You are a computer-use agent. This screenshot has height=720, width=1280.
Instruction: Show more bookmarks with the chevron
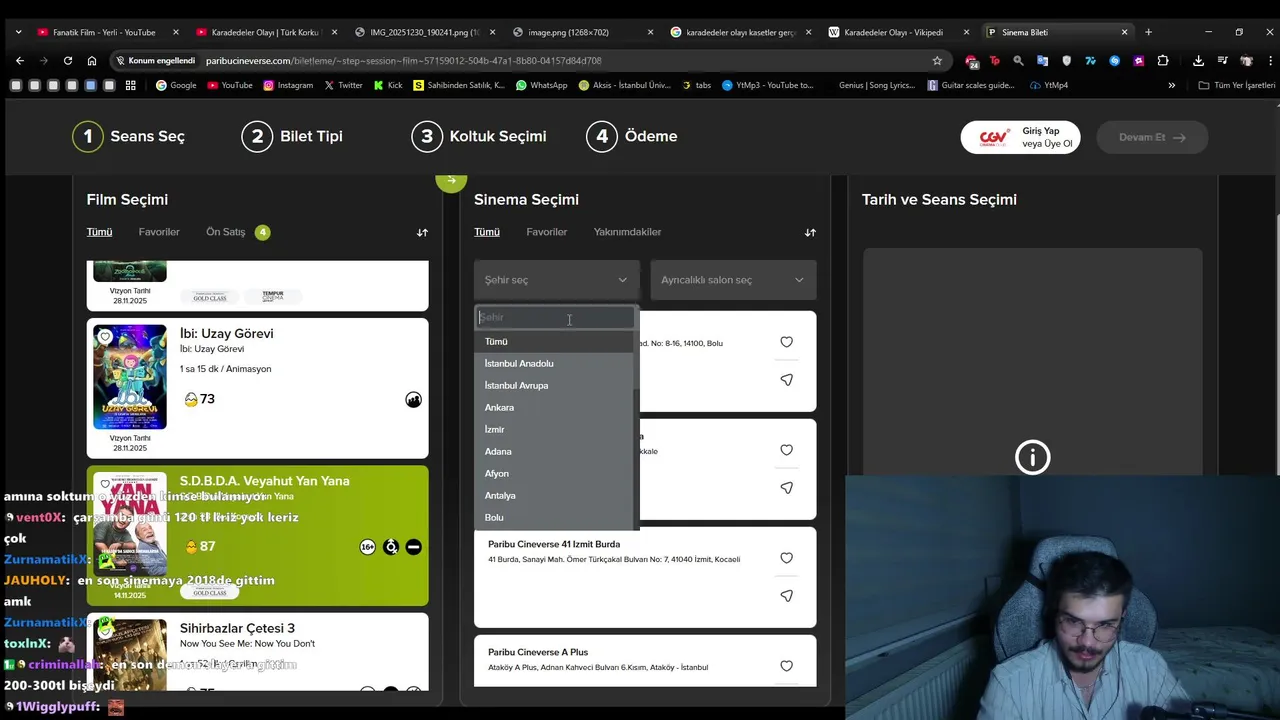1172,85
